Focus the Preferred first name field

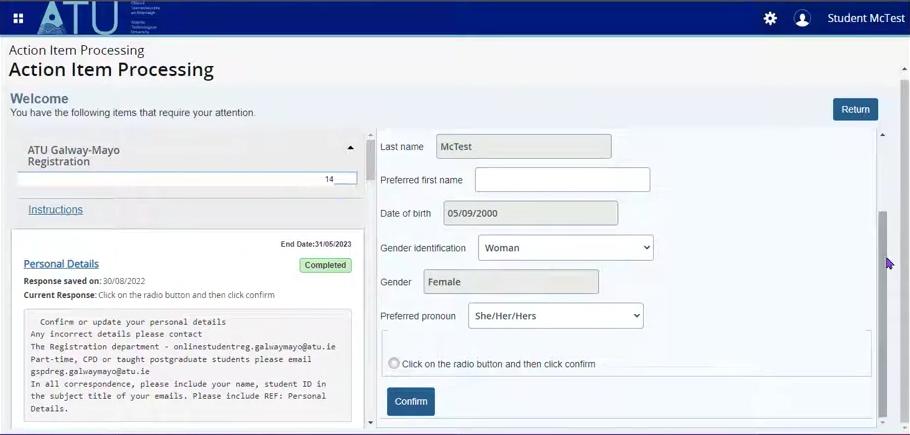(562, 180)
